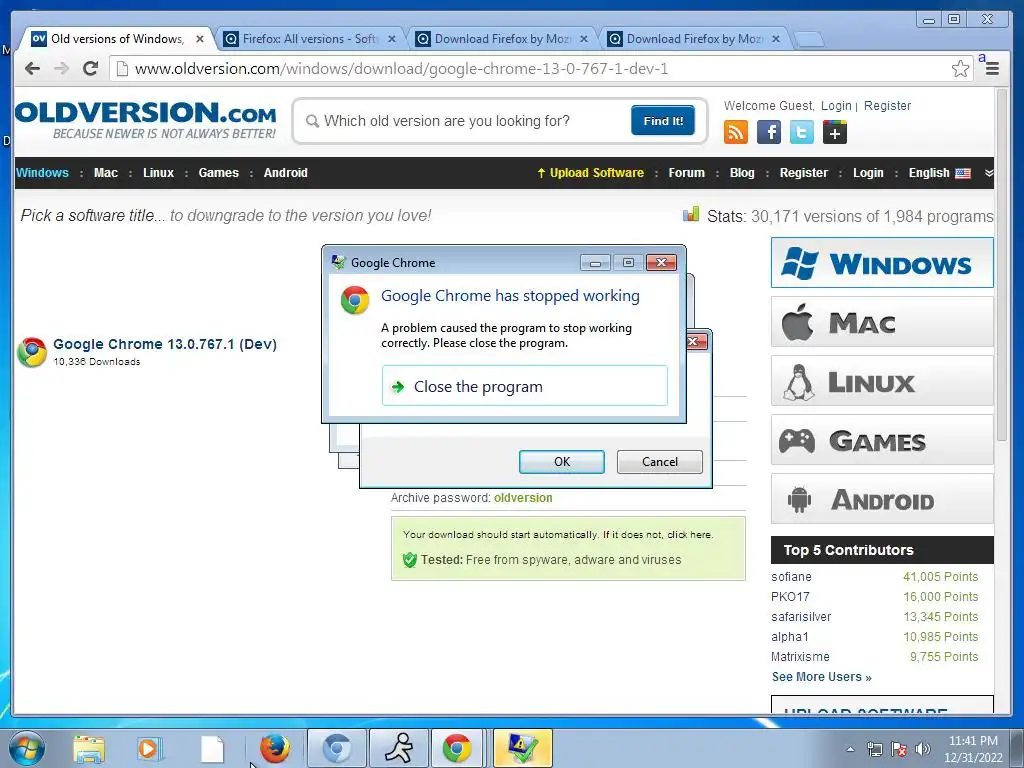
Task: Open the Action Center flag tray icon
Action: click(899, 749)
